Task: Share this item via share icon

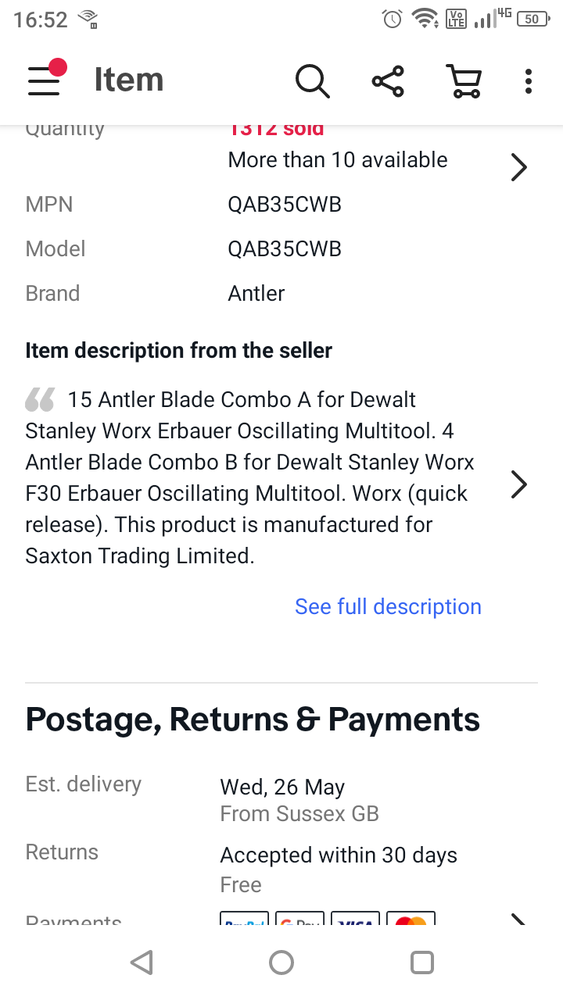Action: pos(388,81)
